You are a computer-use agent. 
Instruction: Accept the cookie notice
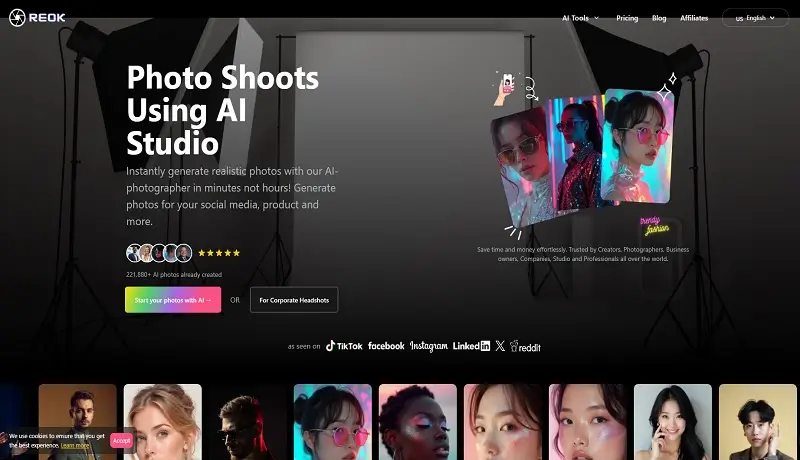pos(121,440)
